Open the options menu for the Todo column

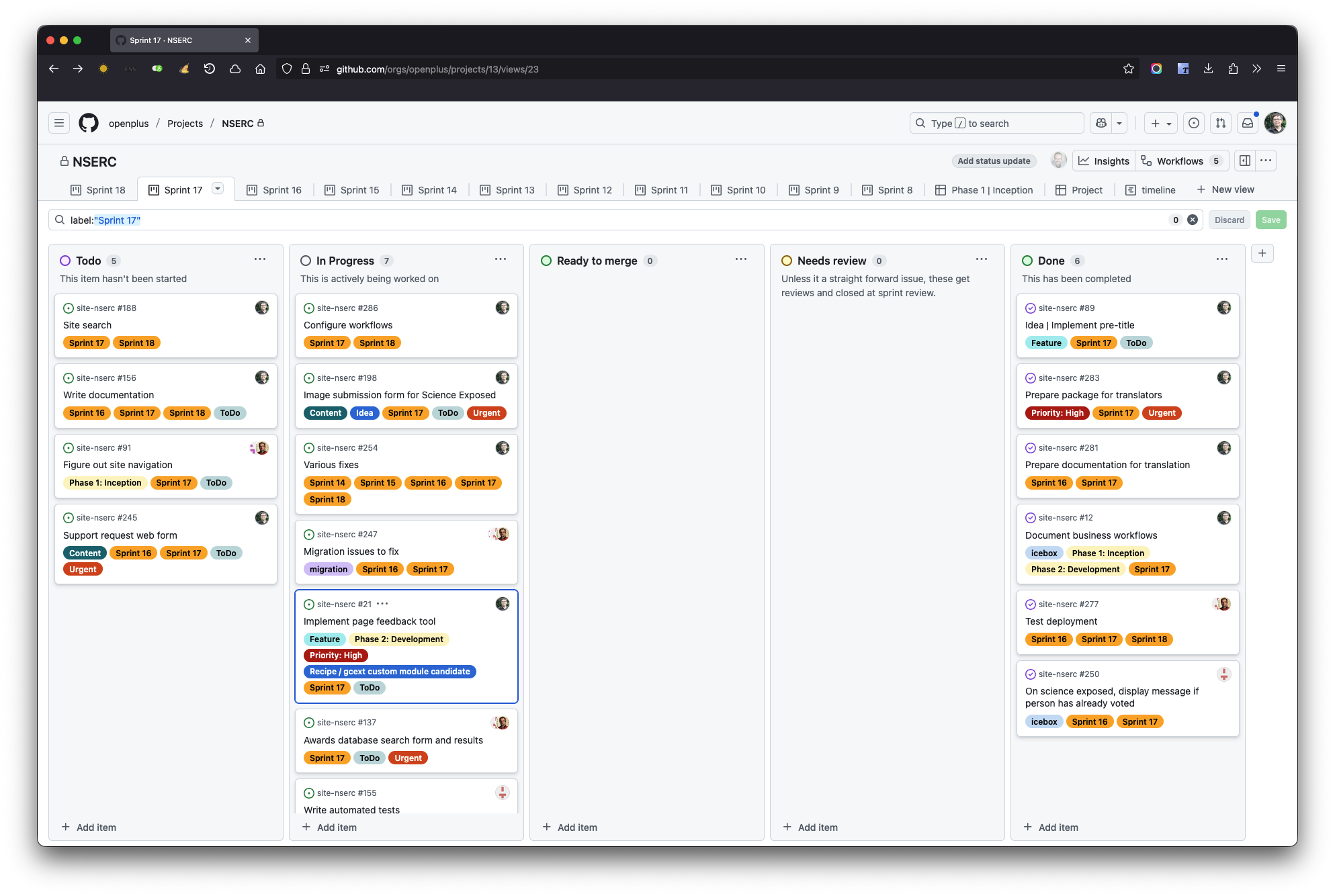[260, 259]
